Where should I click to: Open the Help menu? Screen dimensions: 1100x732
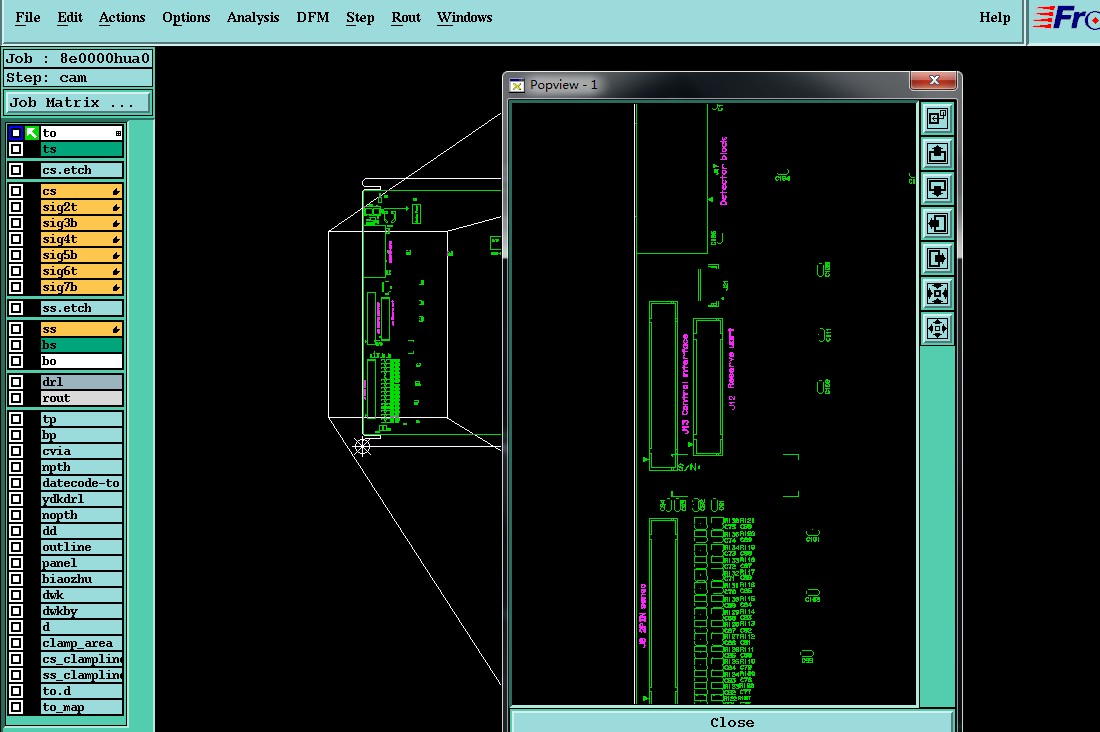[995, 18]
